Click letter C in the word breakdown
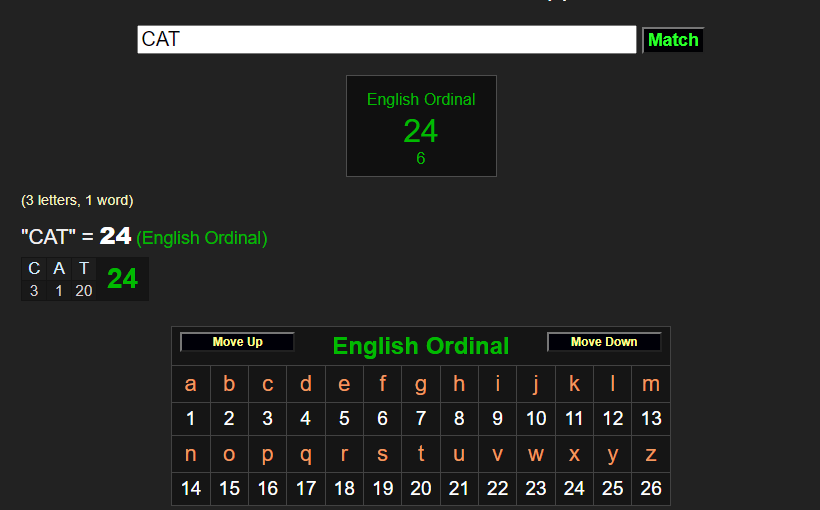This screenshot has height=510, width=820. pyautogui.click(x=34, y=268)
